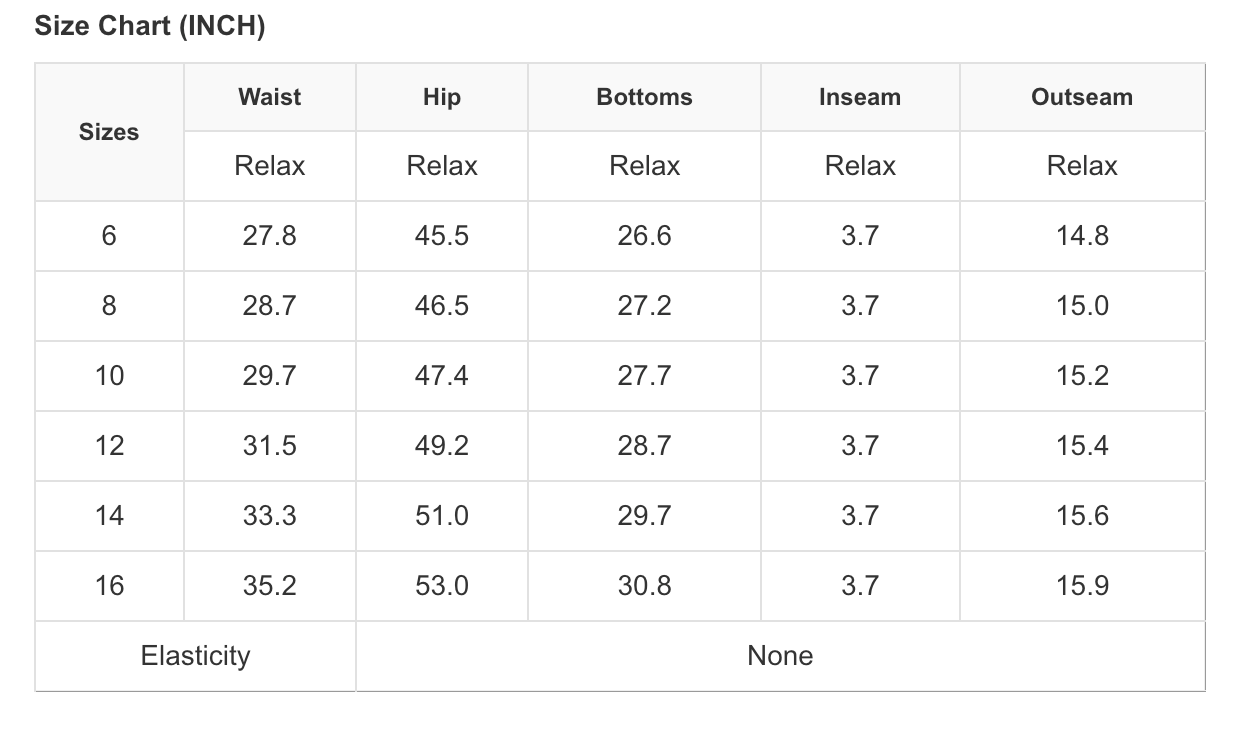This screenshot has width=1258, height=730.
Task: Click the Elasticity row label
Action: [195, 656]
